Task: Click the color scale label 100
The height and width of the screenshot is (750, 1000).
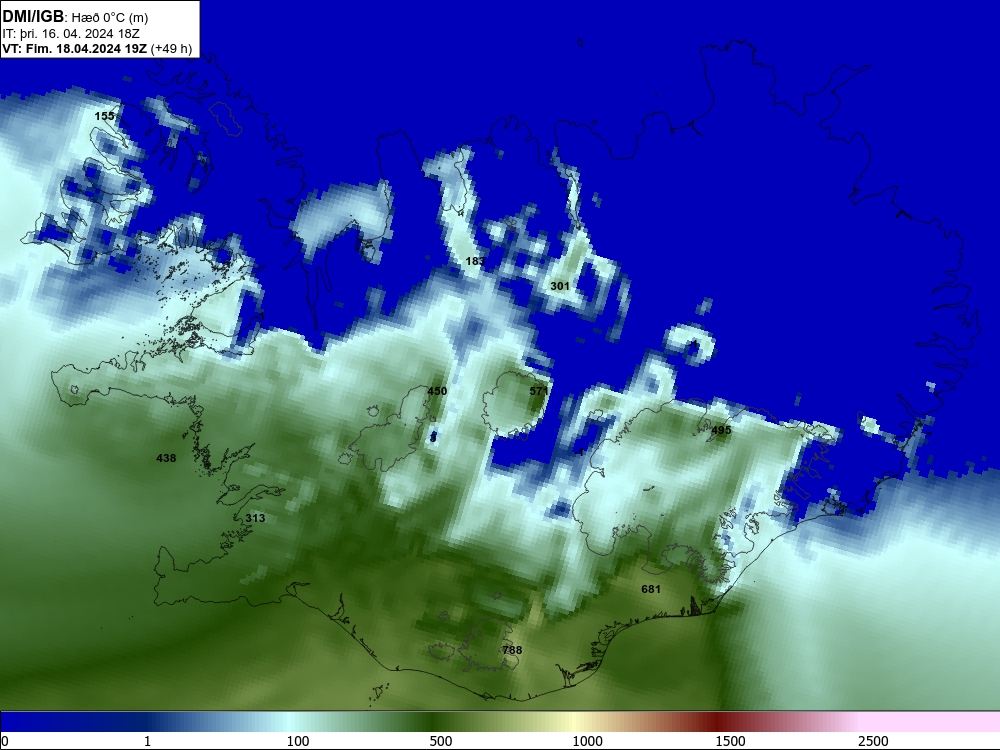Action: 298,741
